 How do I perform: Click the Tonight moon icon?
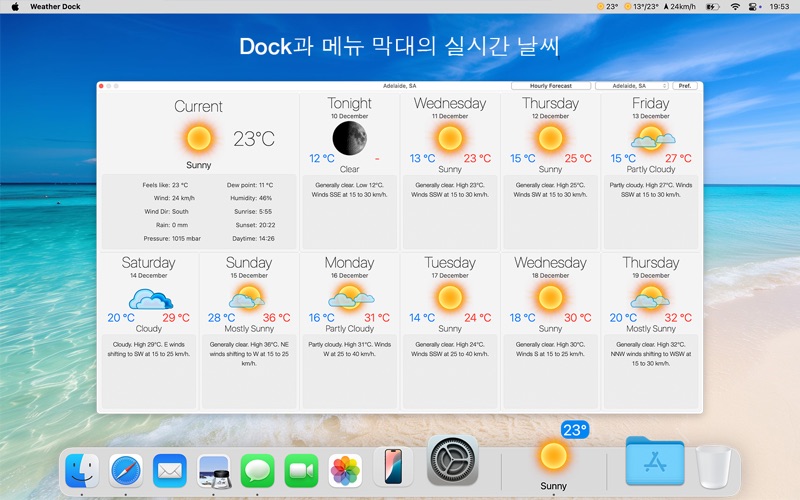[x=349, y=138]
